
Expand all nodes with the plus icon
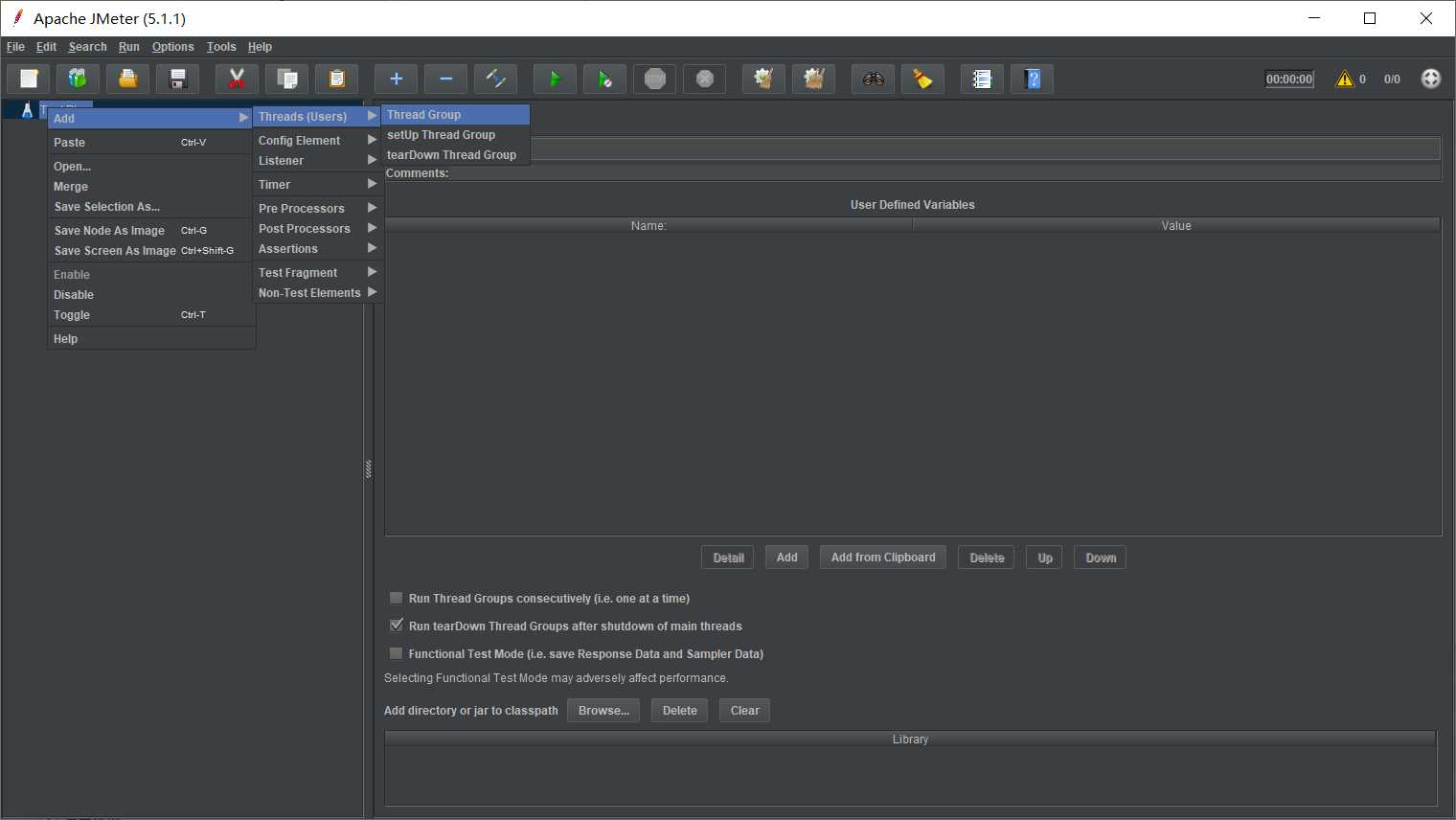pyautogui.click(x=396, y=79)
